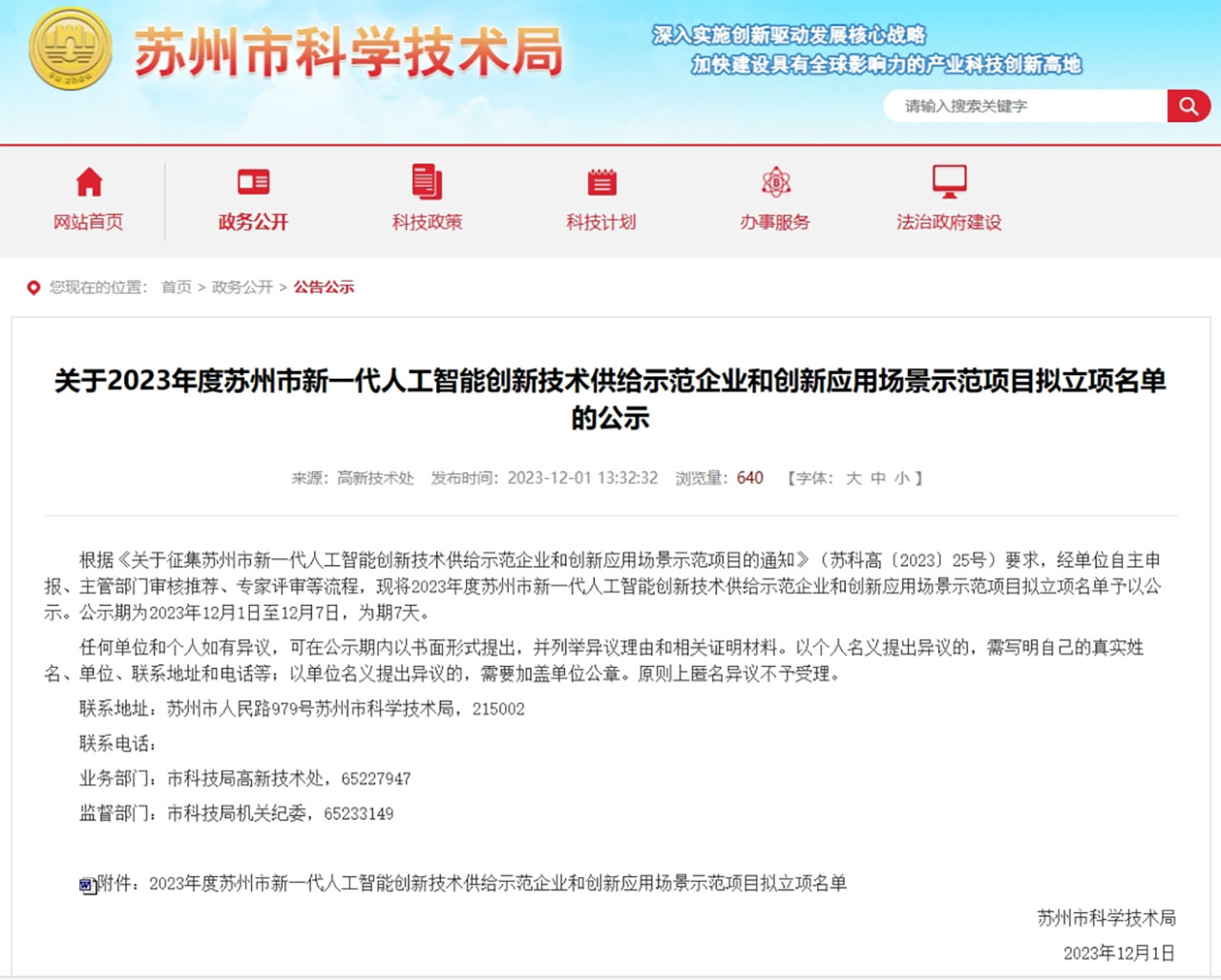1221x980 pixels.
Task: Set font size to 小
Action: [x=902, y=478]
